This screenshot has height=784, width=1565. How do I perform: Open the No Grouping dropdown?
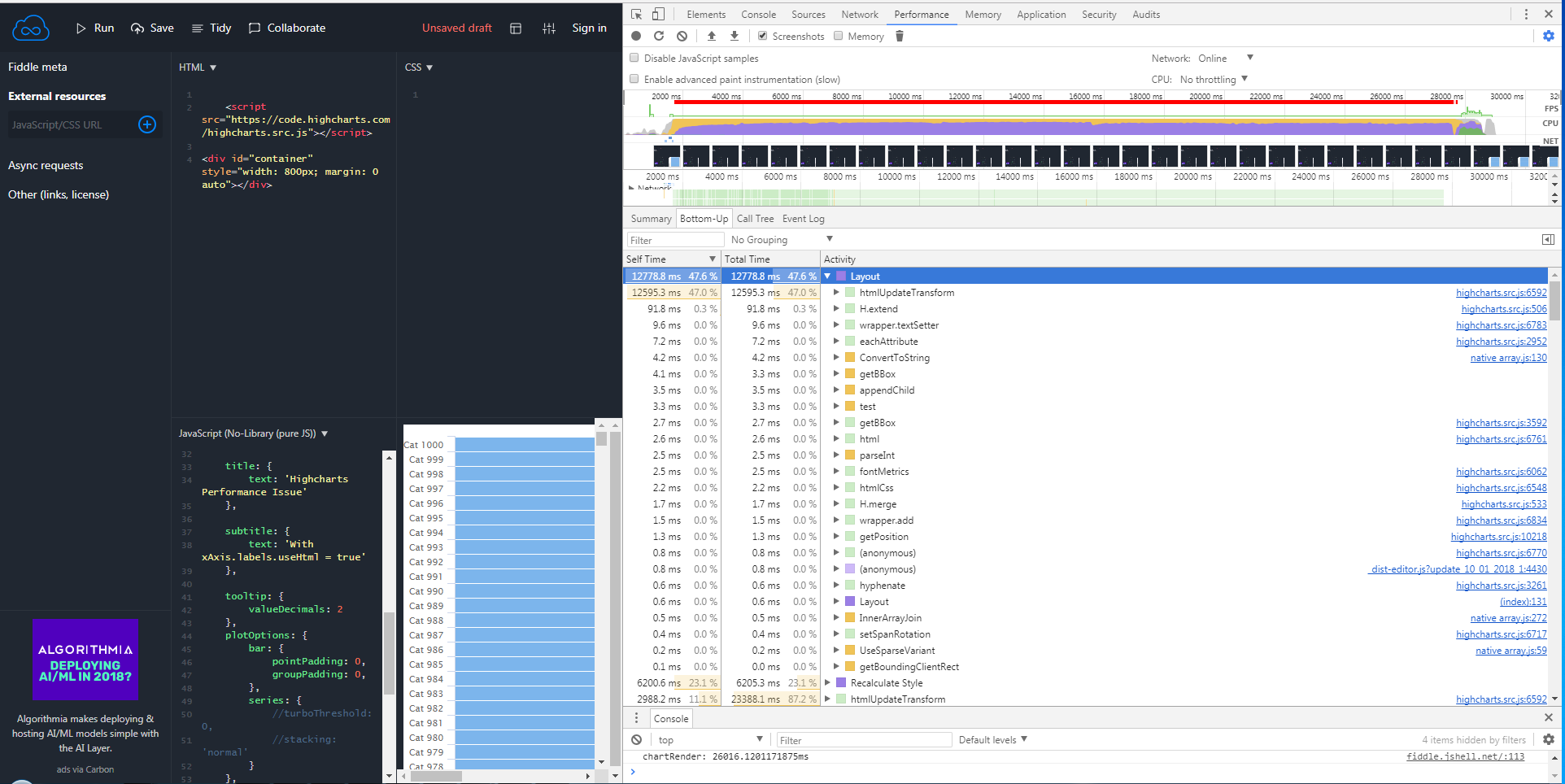coord(782,239)
